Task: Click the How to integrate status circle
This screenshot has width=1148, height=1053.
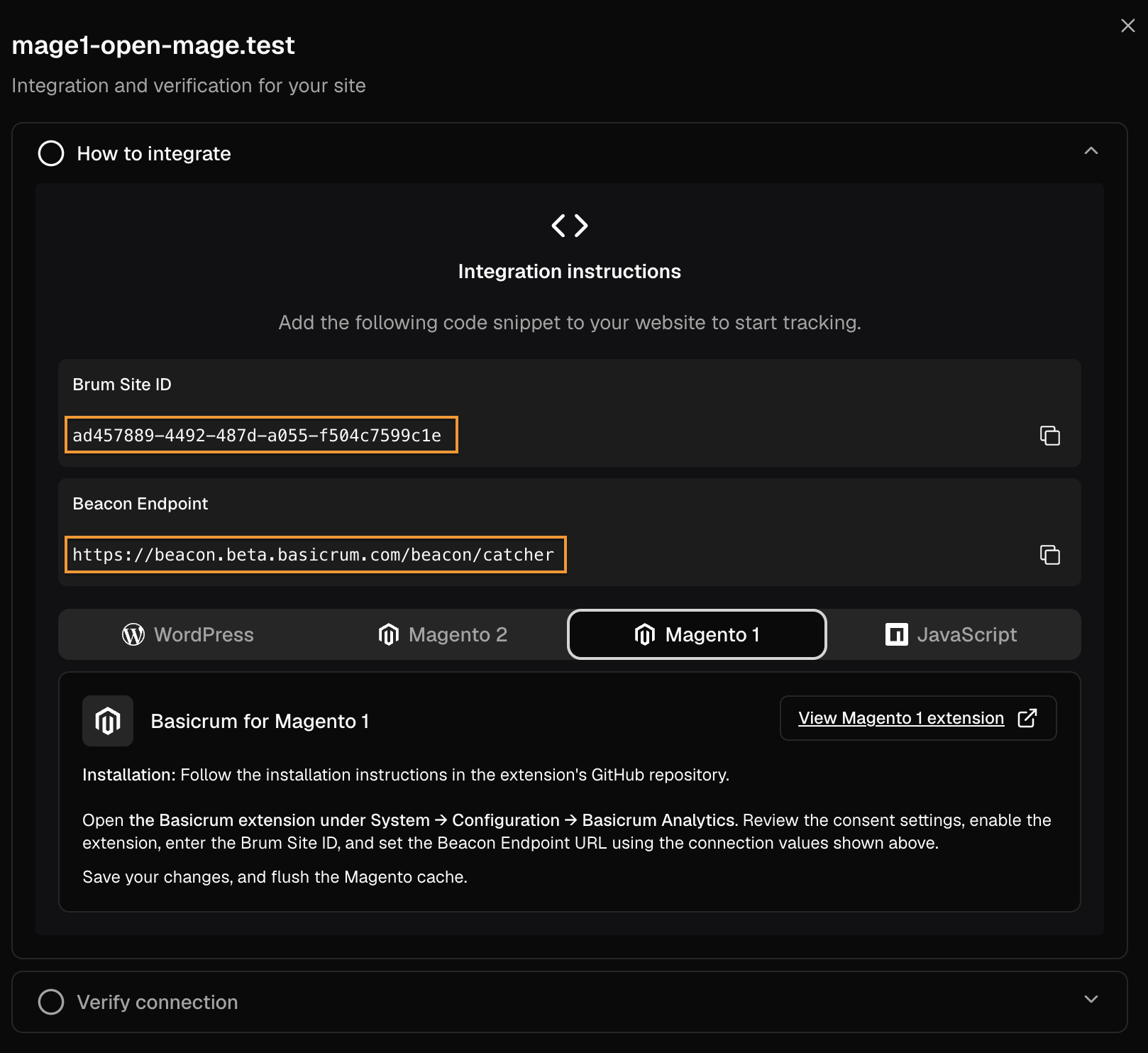Action: pos(51,153)
